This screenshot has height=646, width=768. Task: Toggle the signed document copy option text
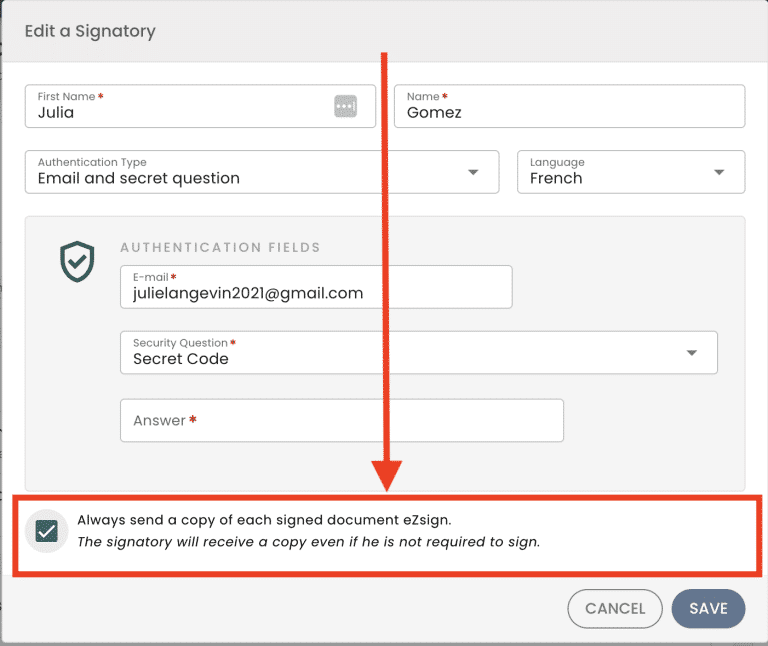click(x=264, y=520)
